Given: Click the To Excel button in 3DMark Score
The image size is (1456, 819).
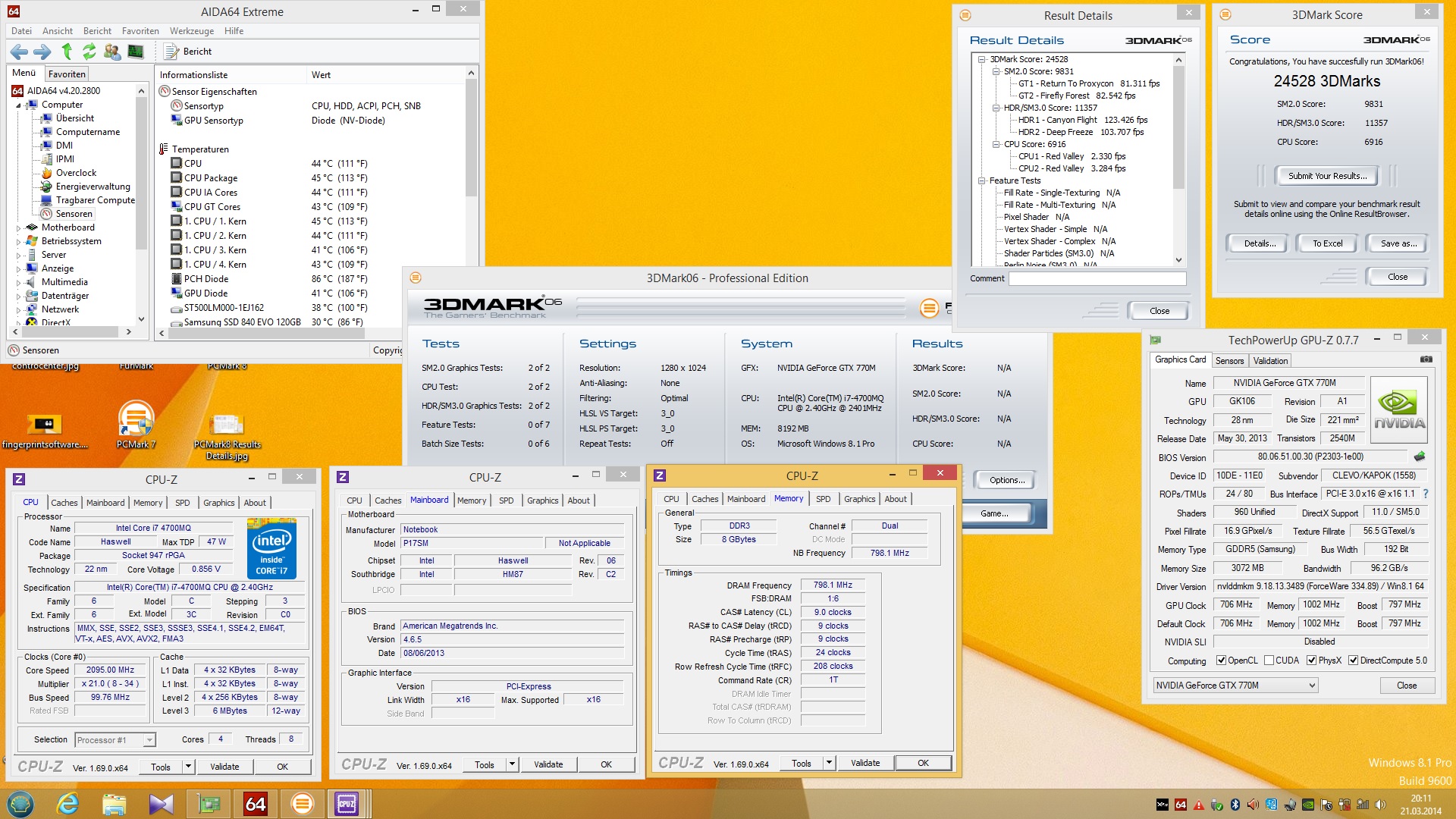Looking at the screenshot, I should (x=1327, y=243).
